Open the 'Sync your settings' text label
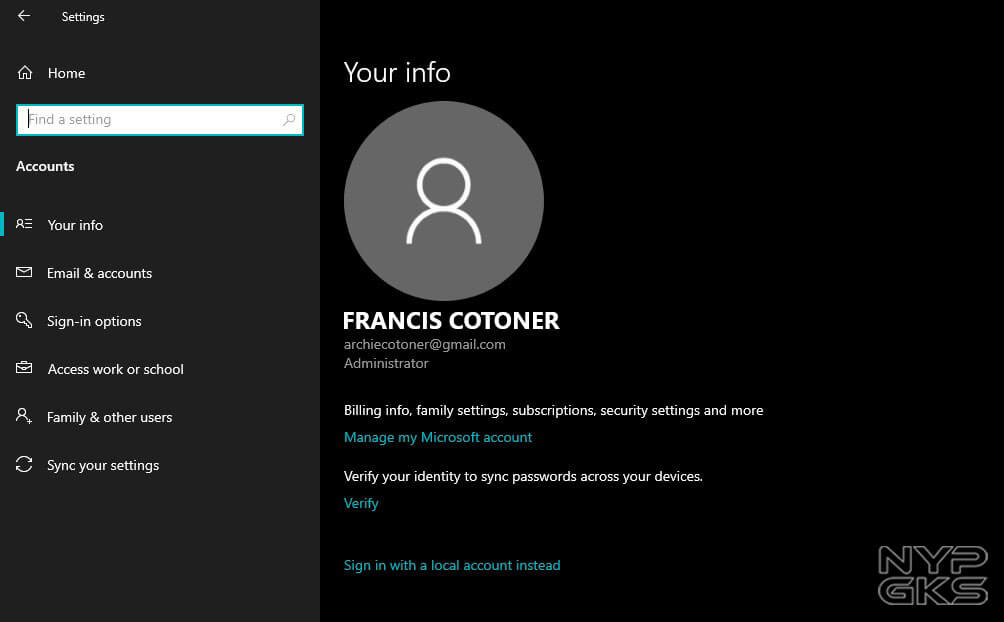1004x622 pixels. click(x=103, y=465)
